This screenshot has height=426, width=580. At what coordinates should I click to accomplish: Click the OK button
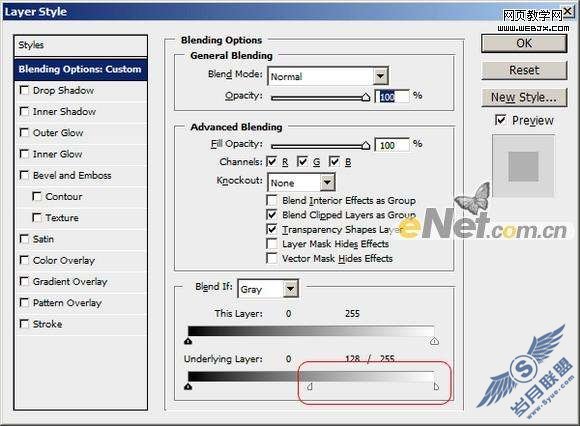pos(524,44)
